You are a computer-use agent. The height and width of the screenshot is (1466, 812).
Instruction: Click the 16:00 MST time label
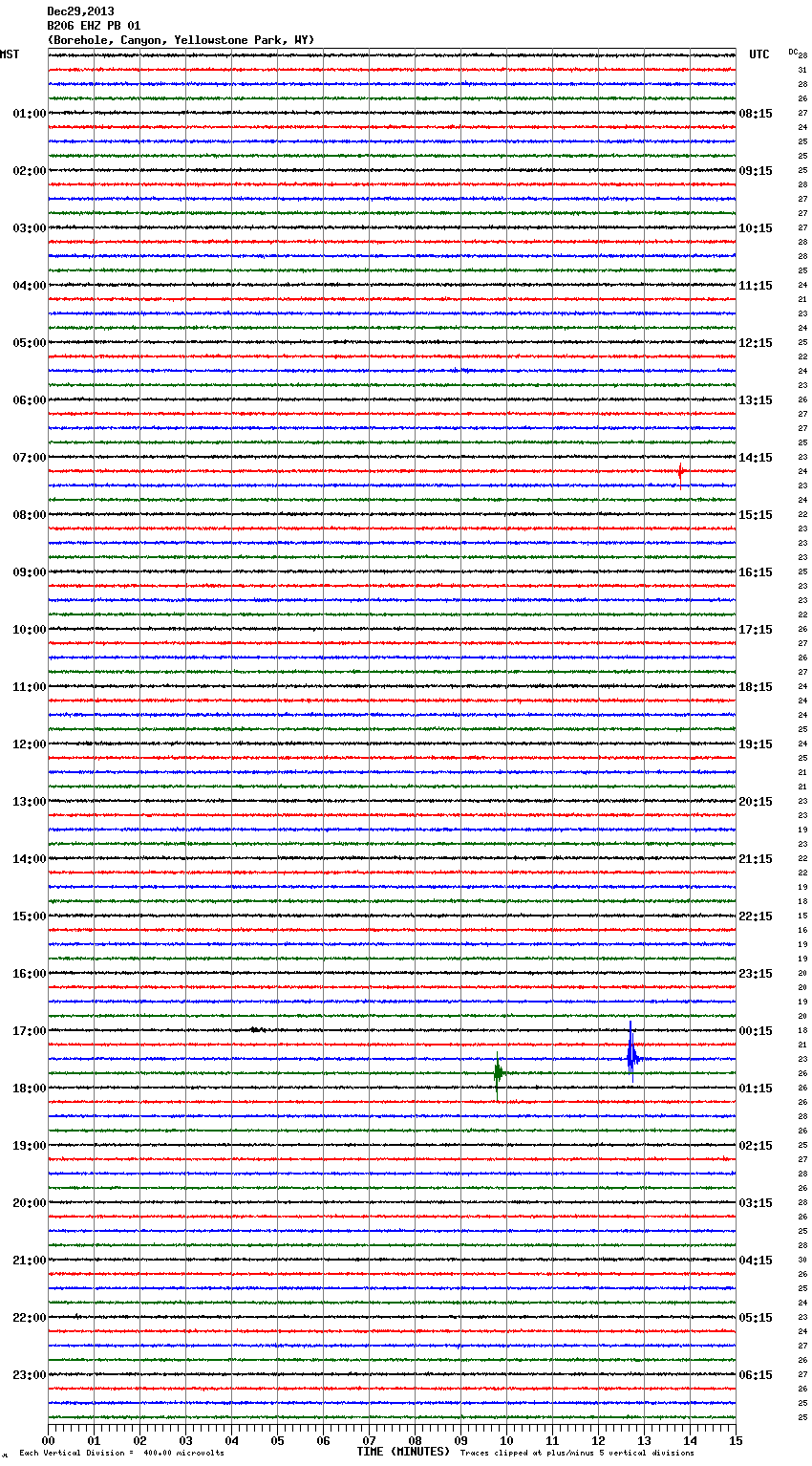pyautogui.click(x=29, y=974)
